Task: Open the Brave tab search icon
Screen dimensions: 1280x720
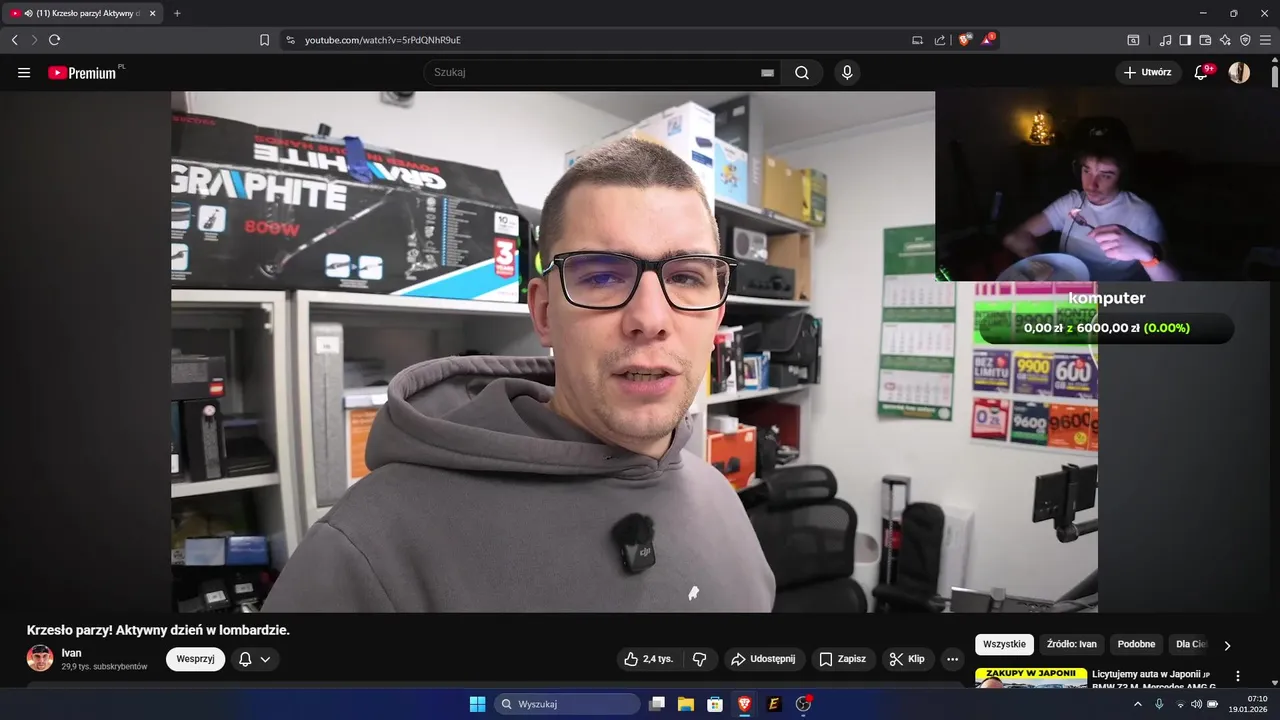Action: tap(1133, 40)
